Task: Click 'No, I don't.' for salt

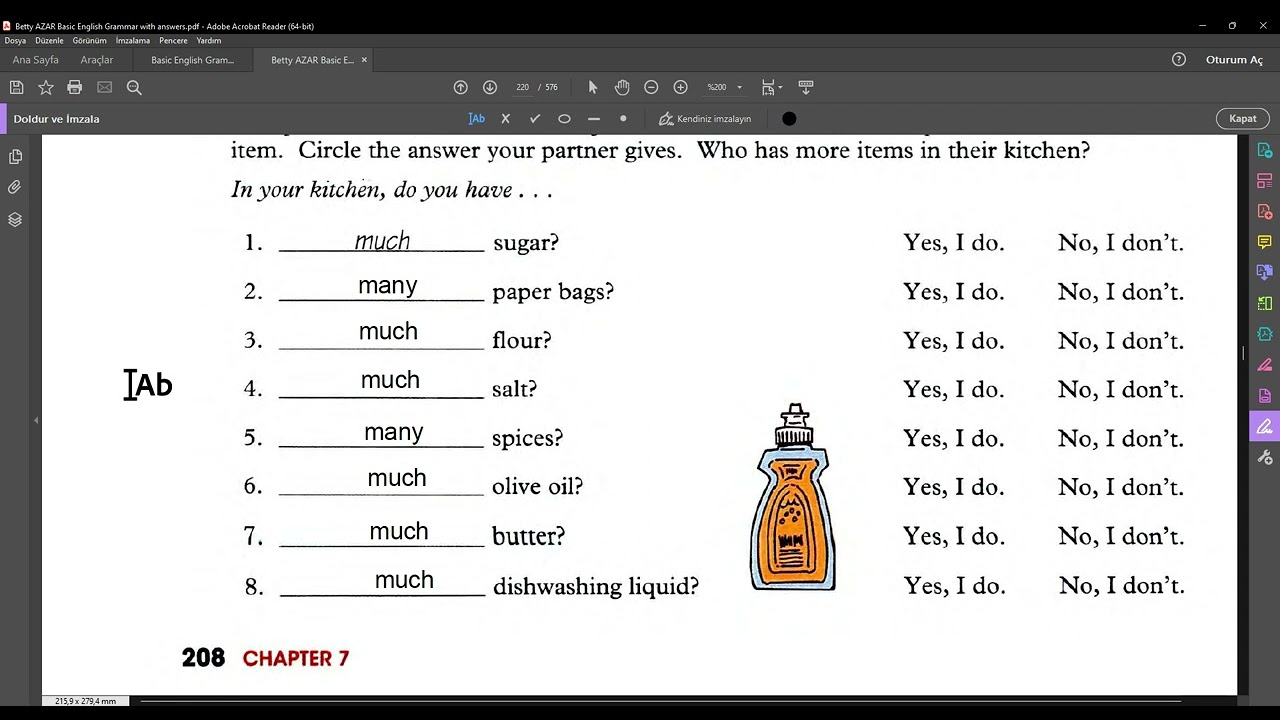Action: coord(1120,390)
